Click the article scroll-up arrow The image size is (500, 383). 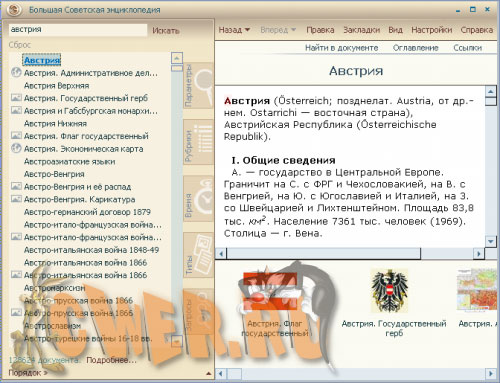pyautogui.click(x=490, y=91)
